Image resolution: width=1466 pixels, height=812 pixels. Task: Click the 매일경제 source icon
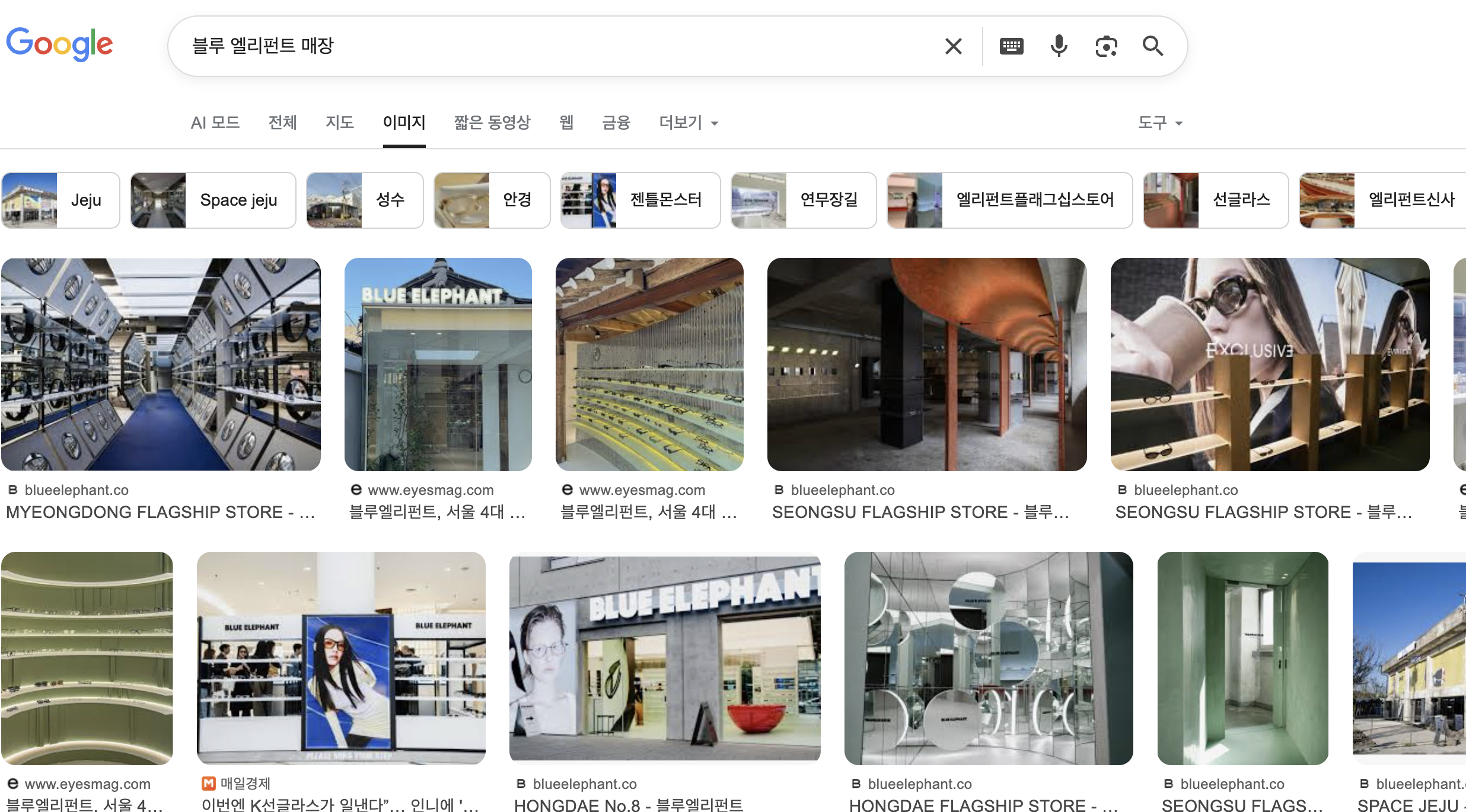tap(208, 784)
